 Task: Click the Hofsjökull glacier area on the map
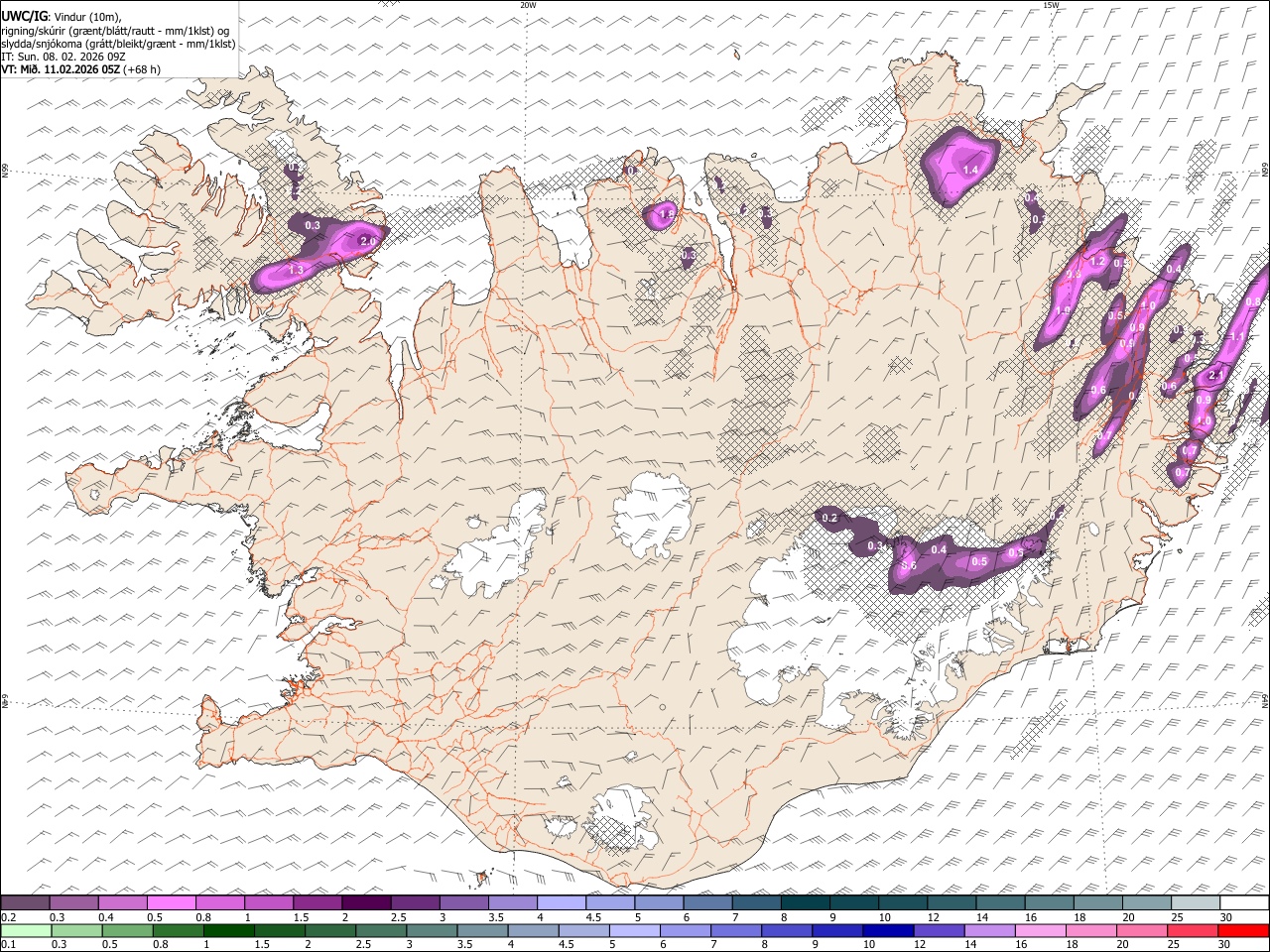coord(653,516)
